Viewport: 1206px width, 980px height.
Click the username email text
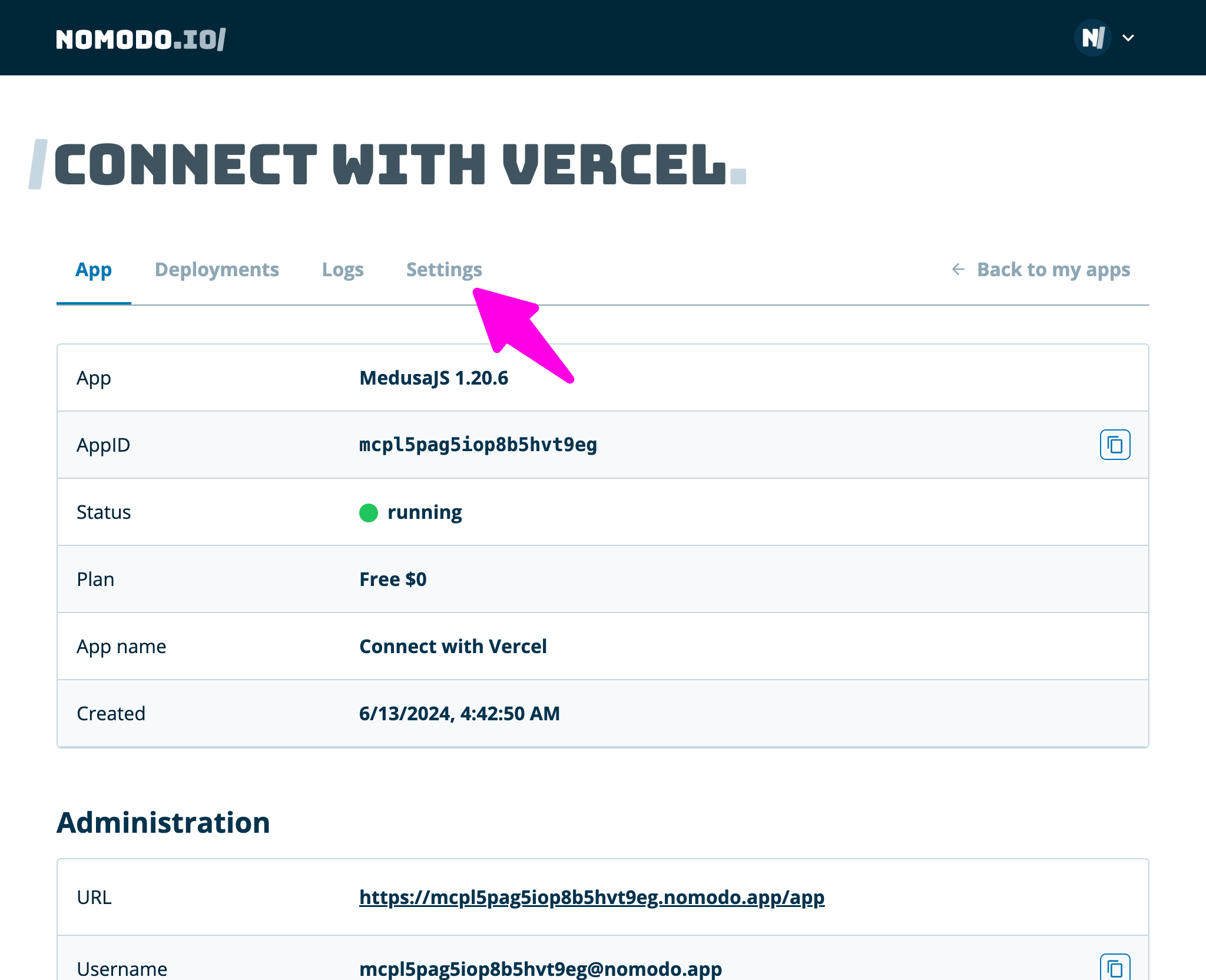click(x=541, y=968)
